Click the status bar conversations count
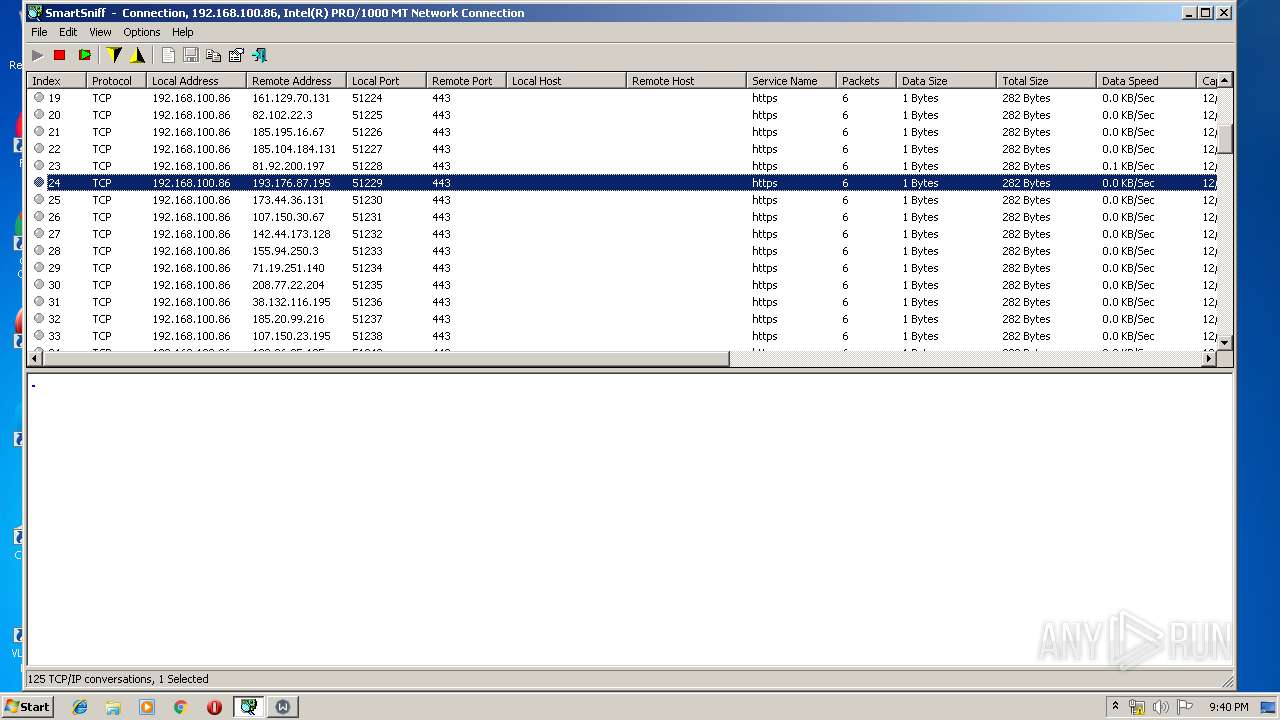Viewport: 1280px width, 720px height. point(118,679)
